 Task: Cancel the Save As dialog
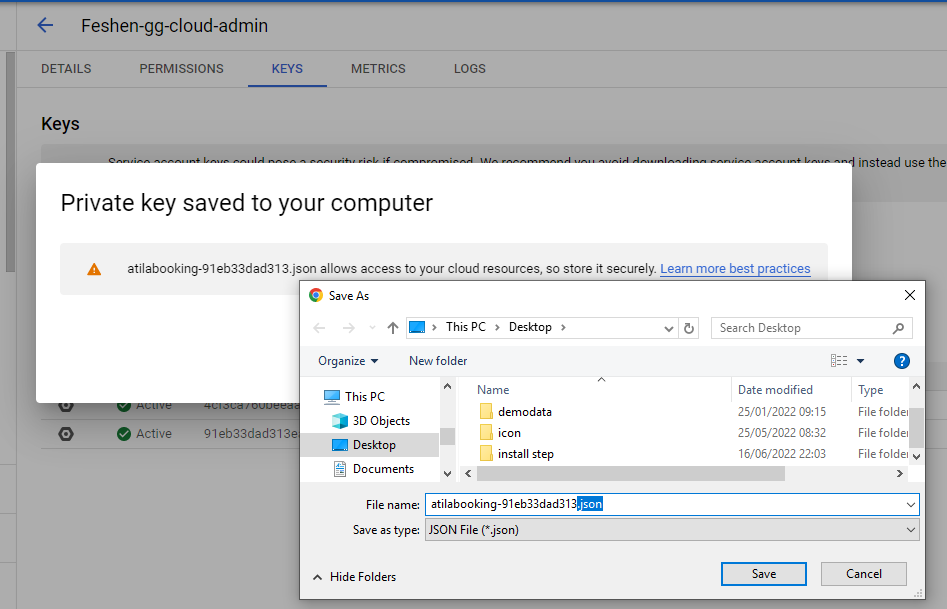click(x=863, y=574)
